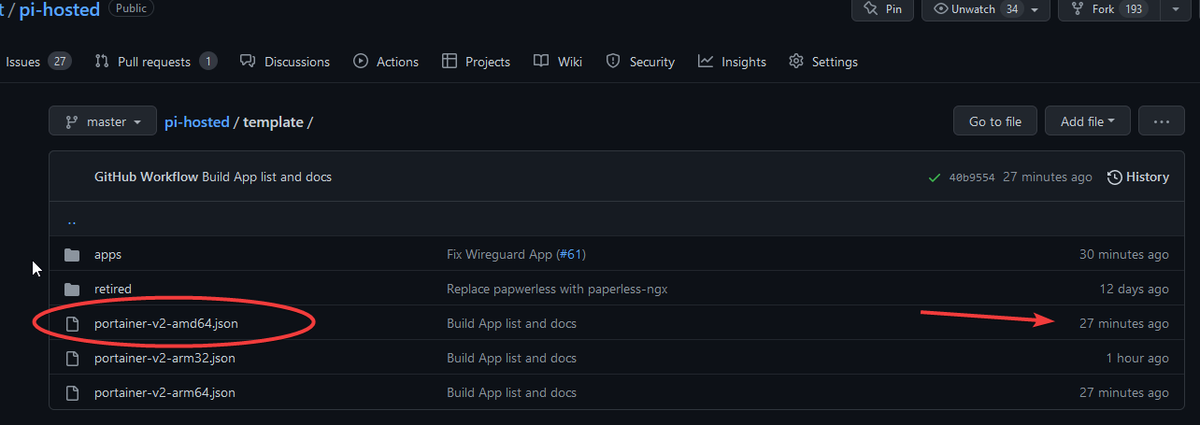Click the Actions play icon
Viewport: 1200px width, 425px height.
tap(361, 62)
